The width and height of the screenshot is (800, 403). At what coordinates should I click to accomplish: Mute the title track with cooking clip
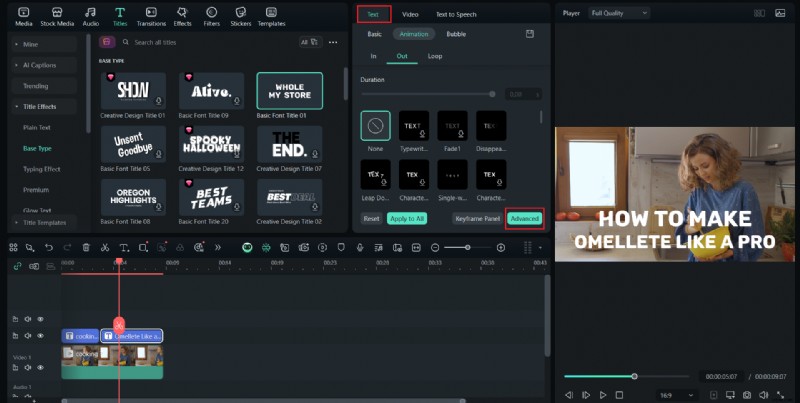(28, 336)
